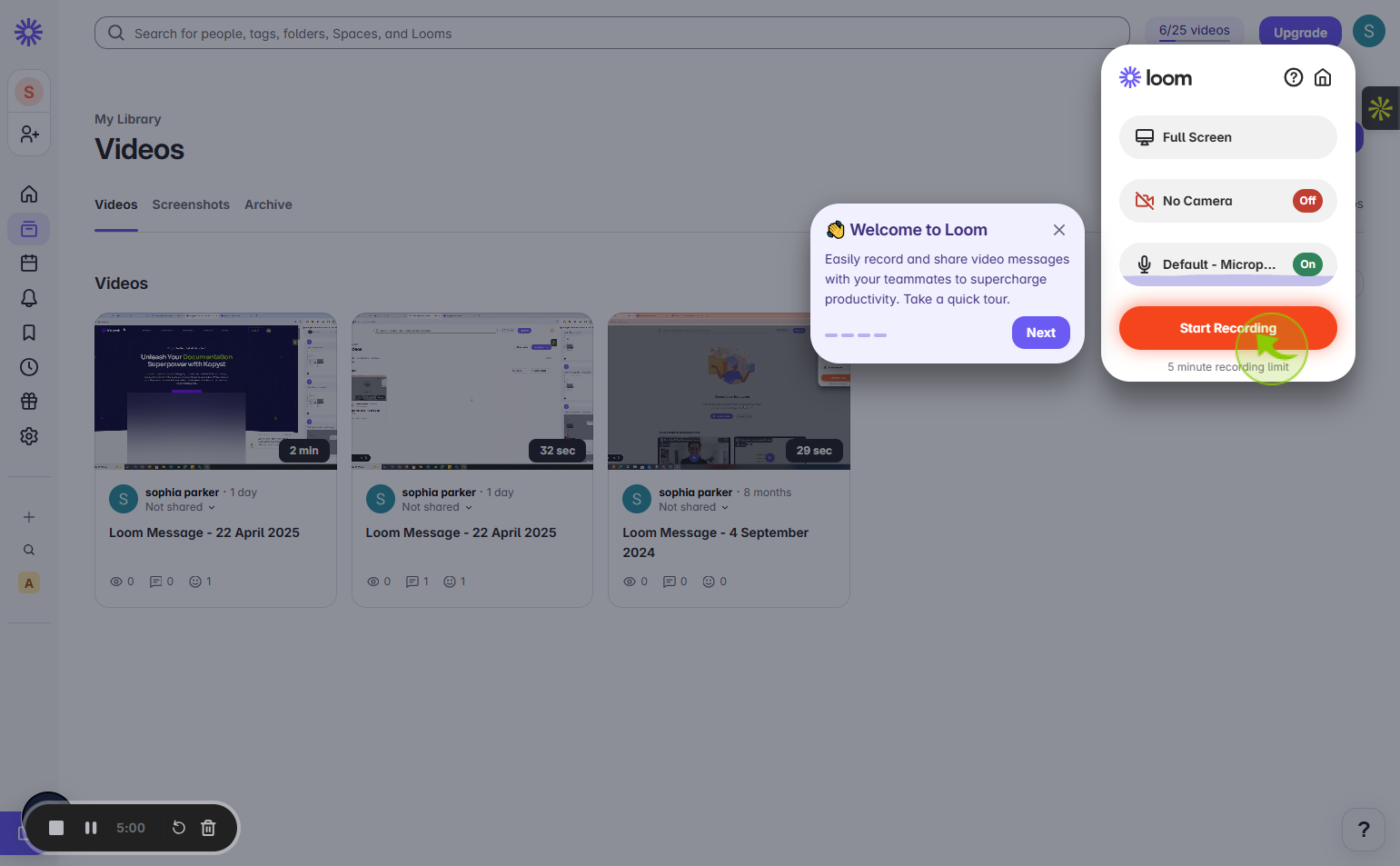
Task: Open the Meetings calendar icon in the sidebar
Action: pos(29,264)
